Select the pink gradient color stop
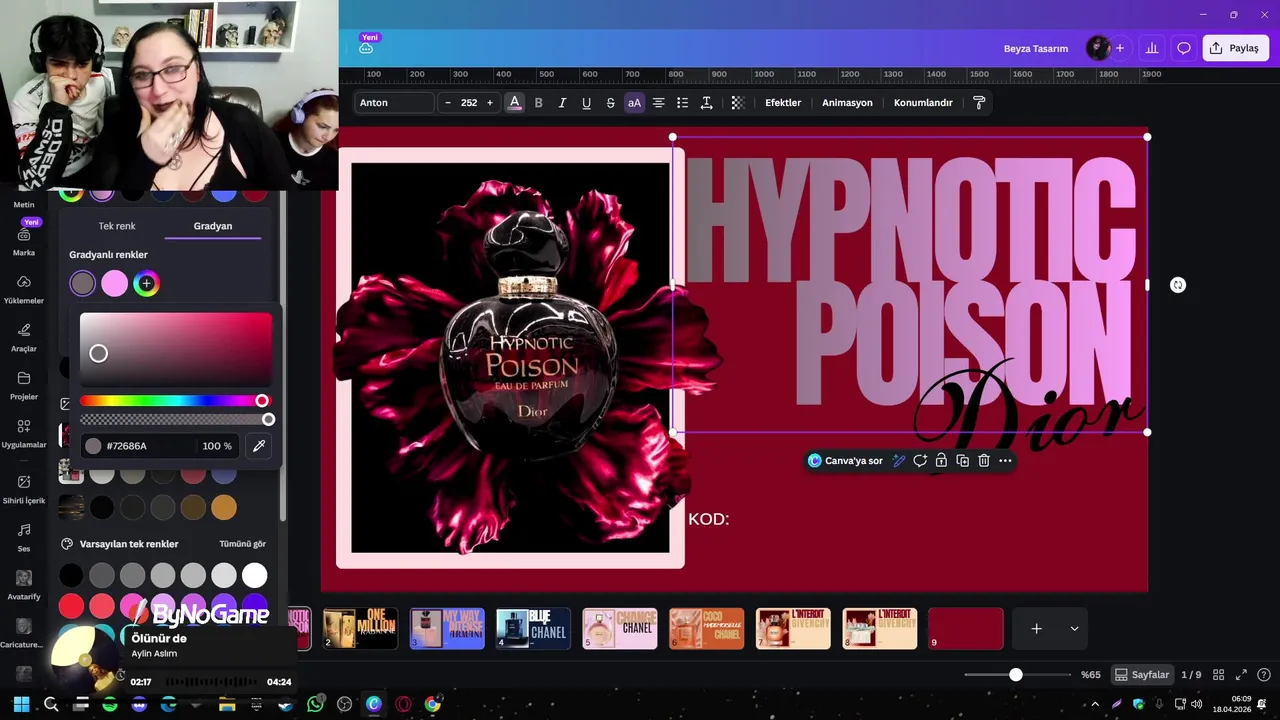The image size is (1280, 720). (115, 284)
